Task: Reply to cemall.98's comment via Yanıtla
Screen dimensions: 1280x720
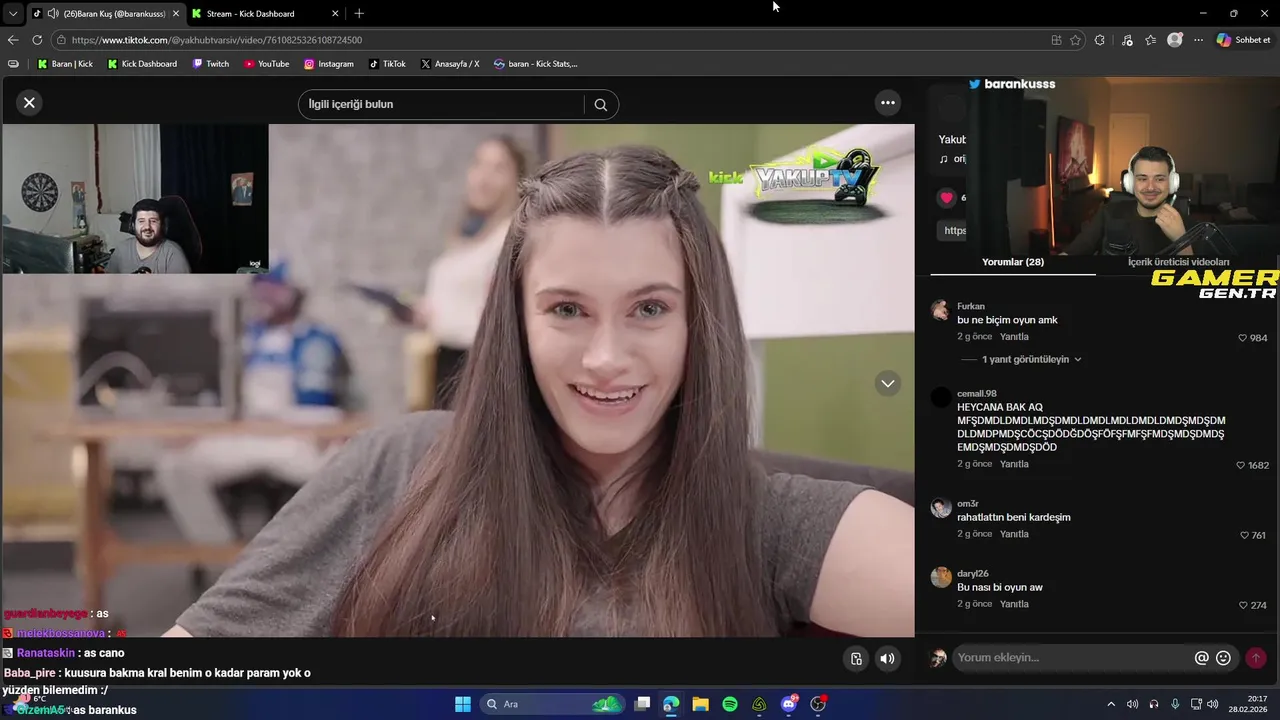Action: [x=1014, y=464]
